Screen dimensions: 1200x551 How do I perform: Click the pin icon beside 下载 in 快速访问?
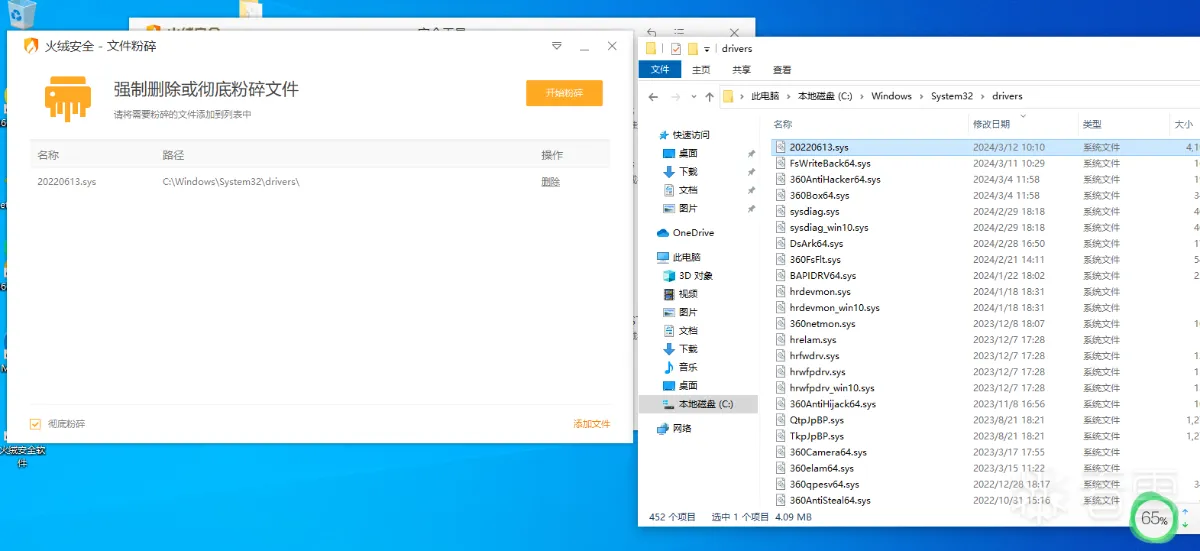coord(751,172)
